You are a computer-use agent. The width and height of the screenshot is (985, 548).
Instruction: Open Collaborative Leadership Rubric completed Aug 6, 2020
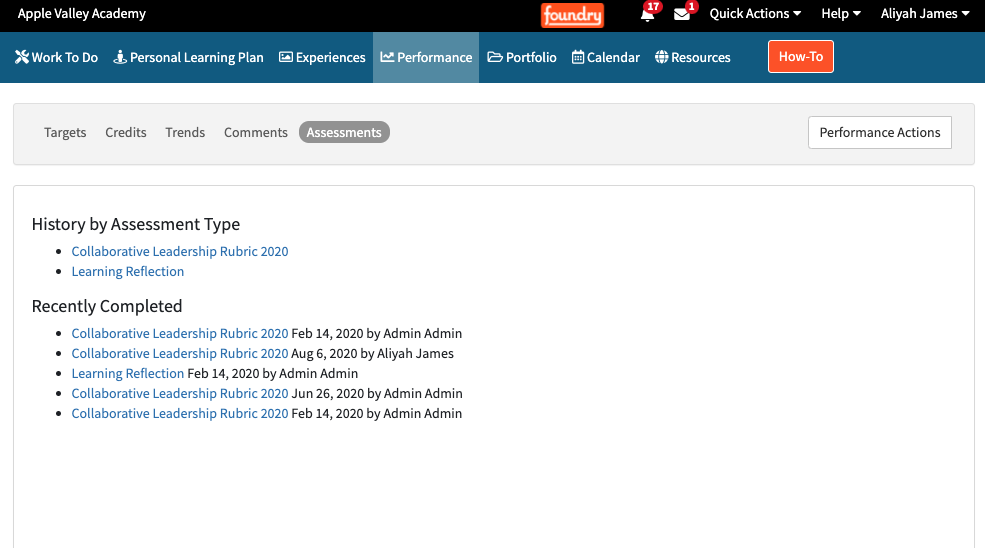point(180,353)
